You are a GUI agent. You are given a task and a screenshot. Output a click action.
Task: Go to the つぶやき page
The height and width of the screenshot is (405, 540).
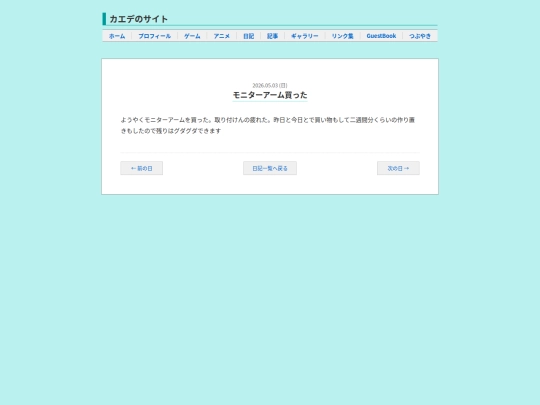click(420, 36)
